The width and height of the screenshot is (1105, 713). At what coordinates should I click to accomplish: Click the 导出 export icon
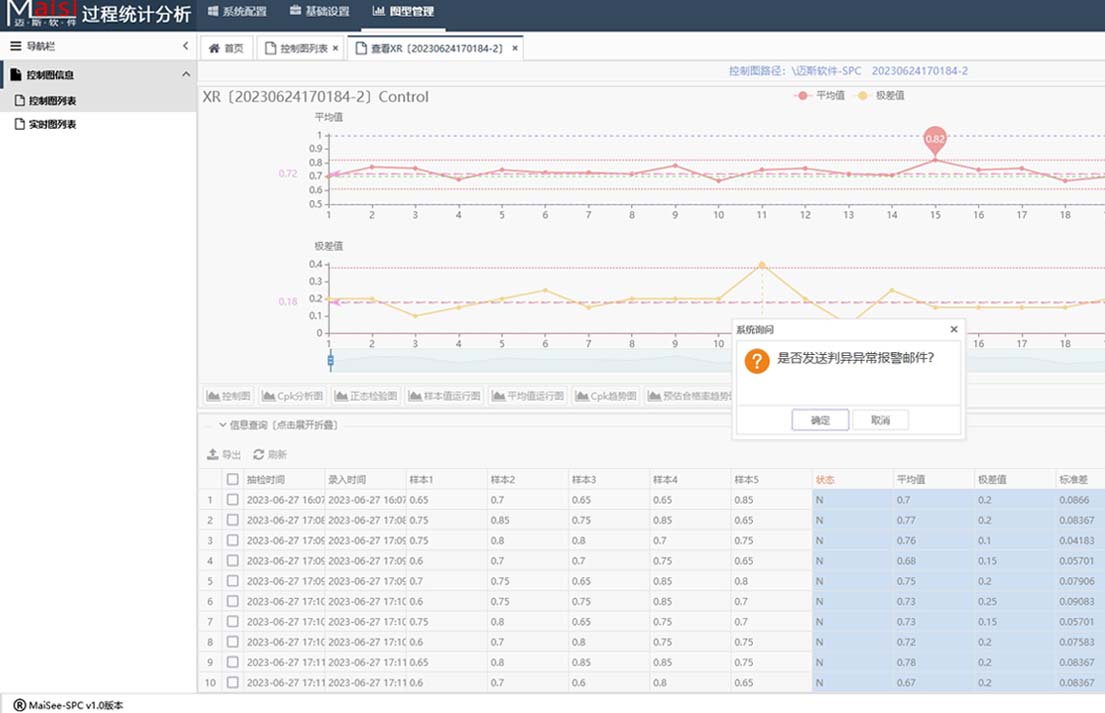(x=212, y=455)
